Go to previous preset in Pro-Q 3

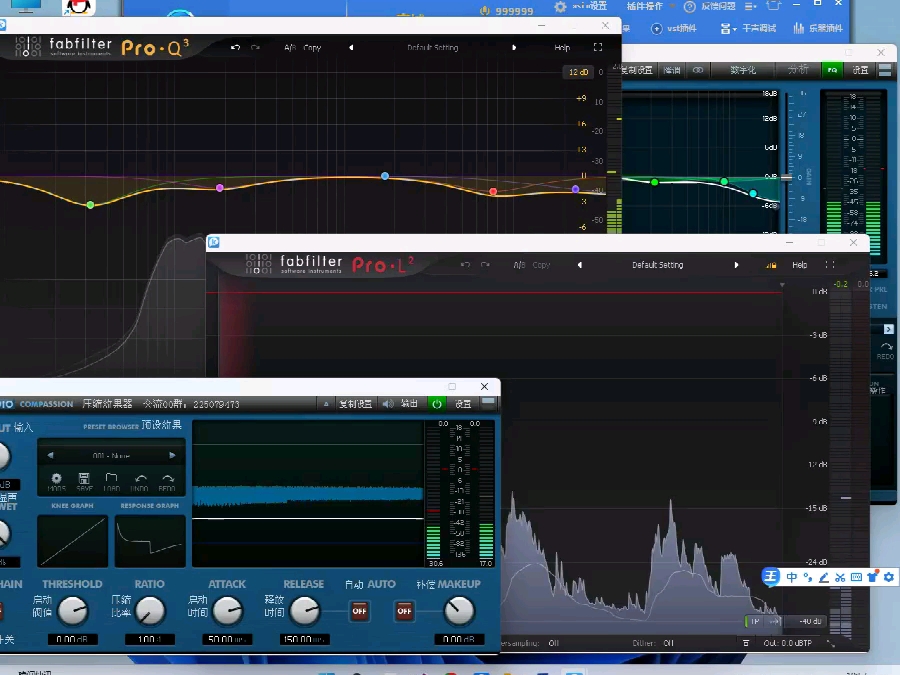point(351,48)
